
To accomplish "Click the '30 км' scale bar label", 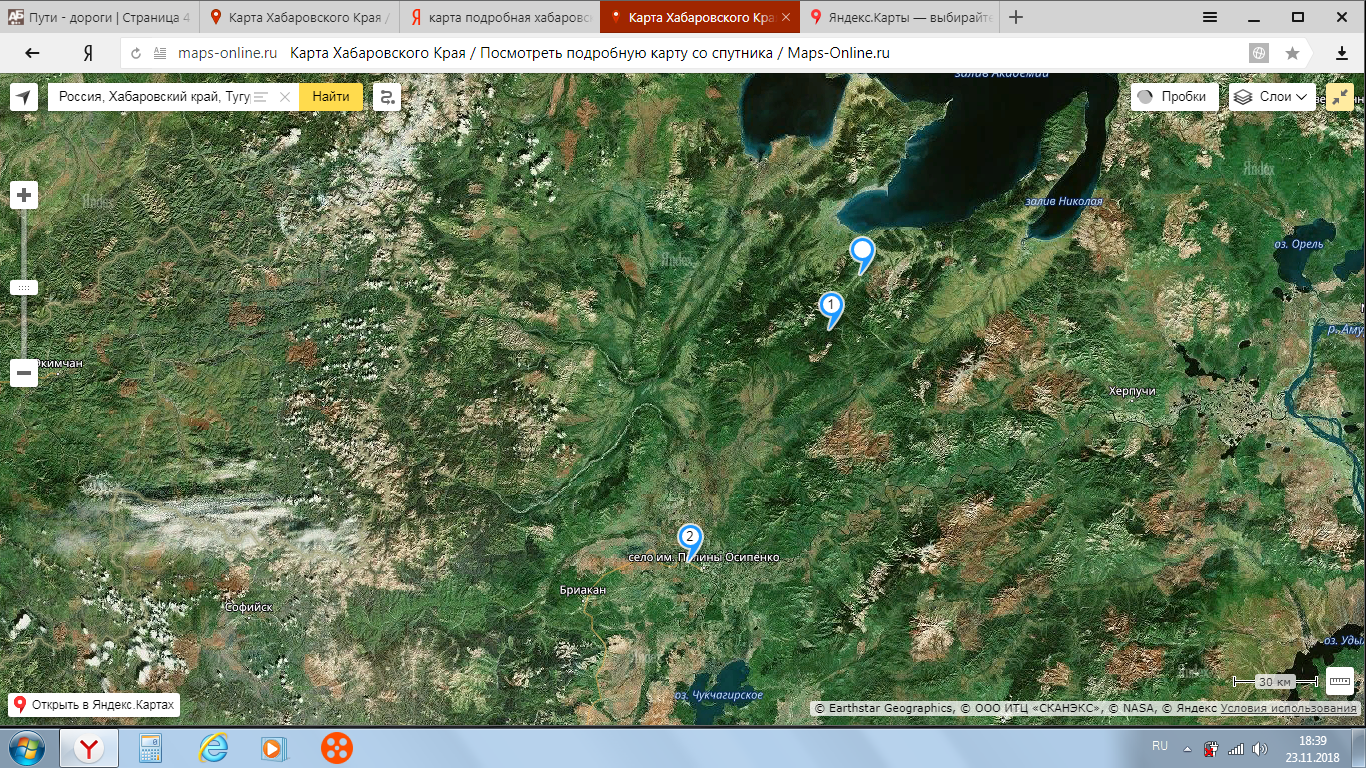I will pos(1274,681).
